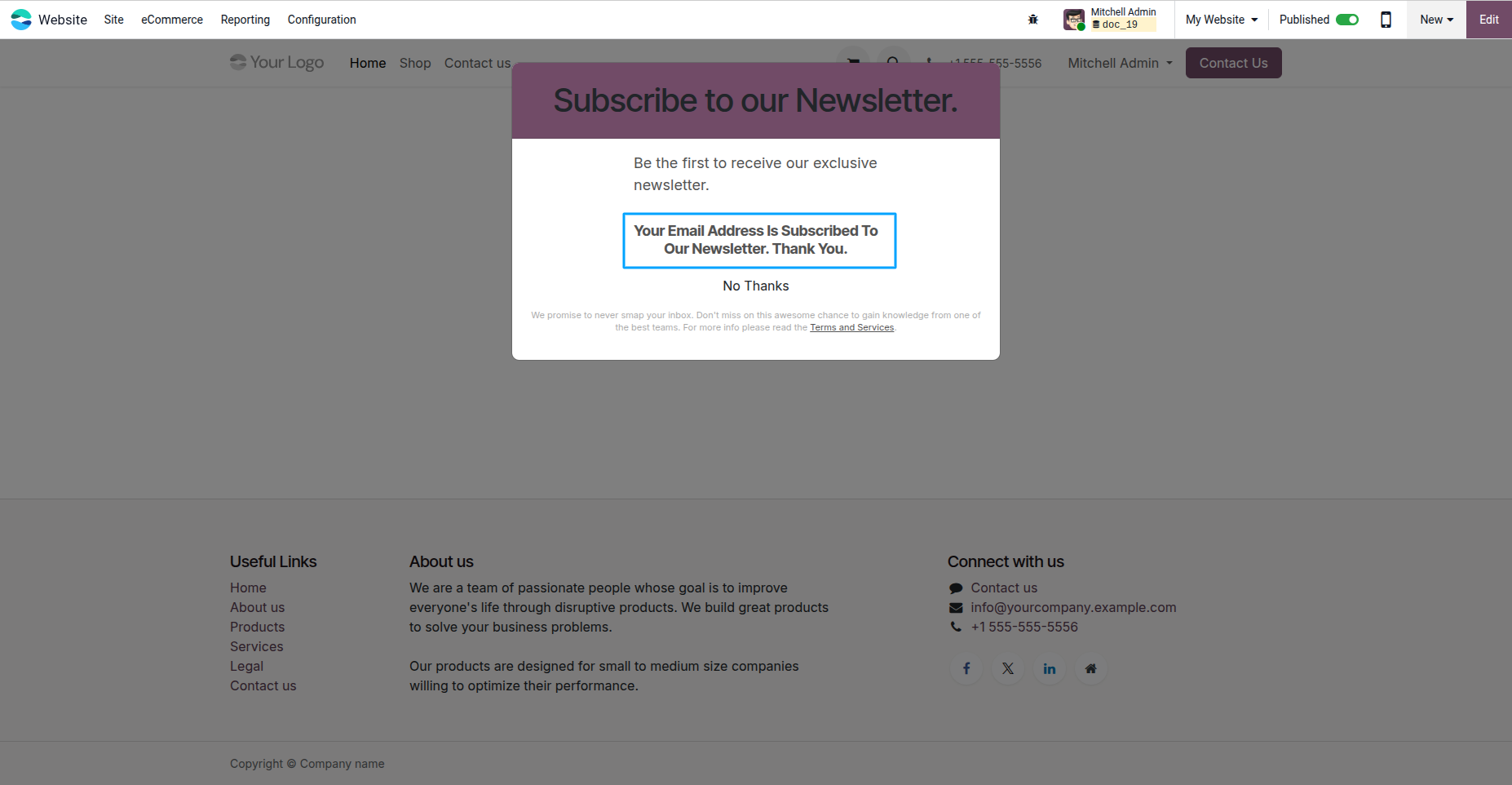Open the debug bug icon menu

coord(1033,20)
